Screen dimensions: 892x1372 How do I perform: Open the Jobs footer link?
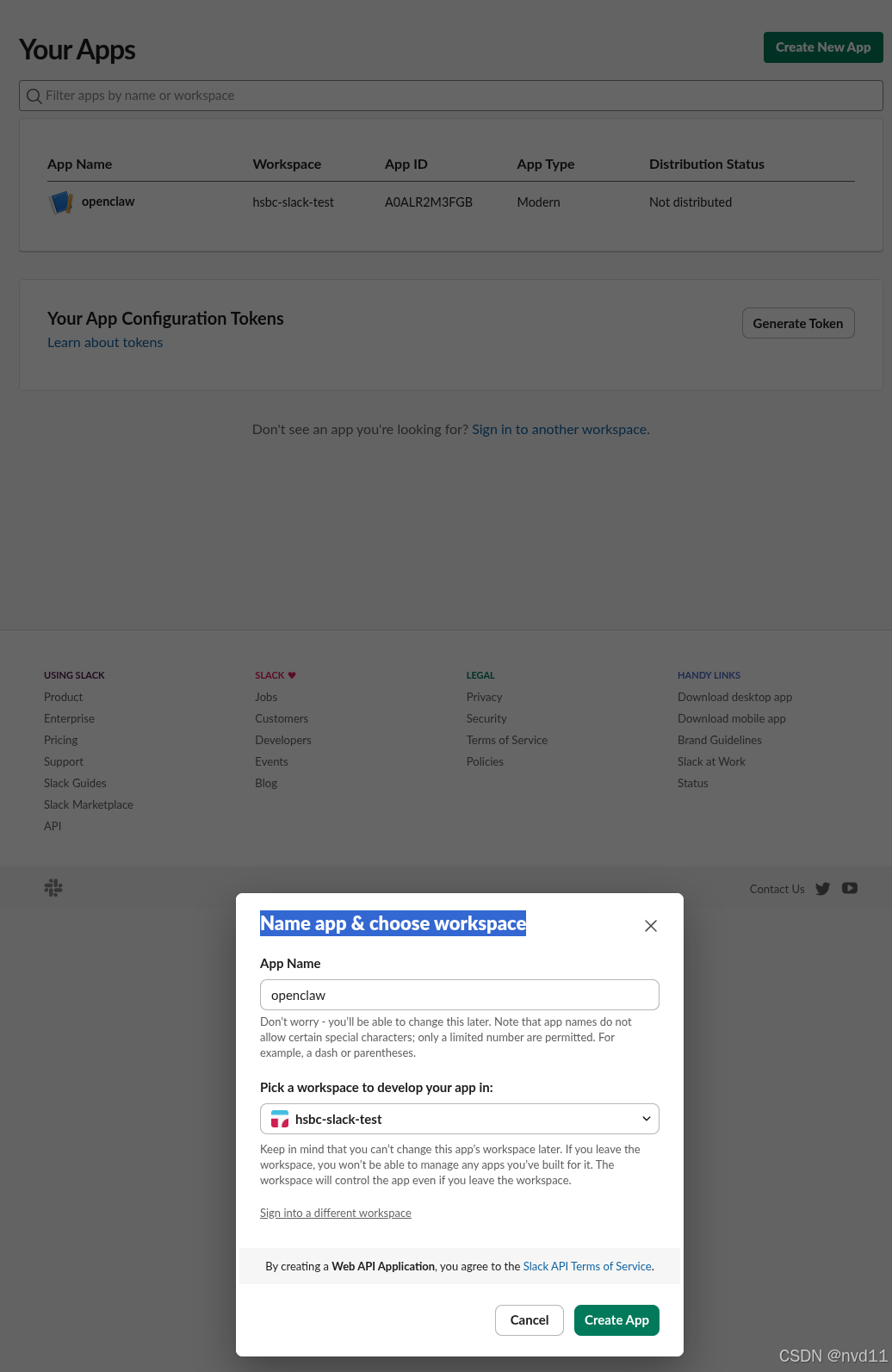(266, 697)
